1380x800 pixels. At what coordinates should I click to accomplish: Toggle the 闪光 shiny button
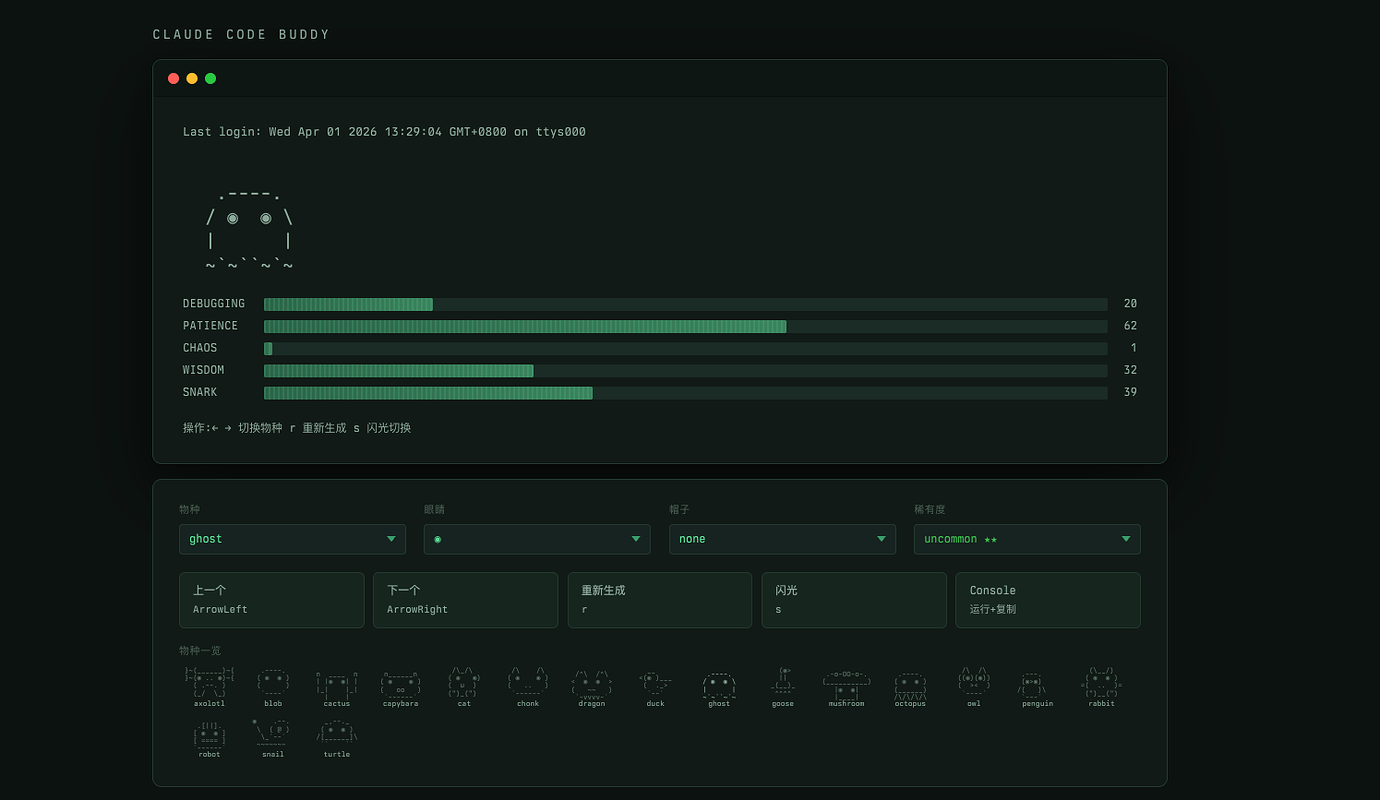pyautogui.click(x=854, y=600)
